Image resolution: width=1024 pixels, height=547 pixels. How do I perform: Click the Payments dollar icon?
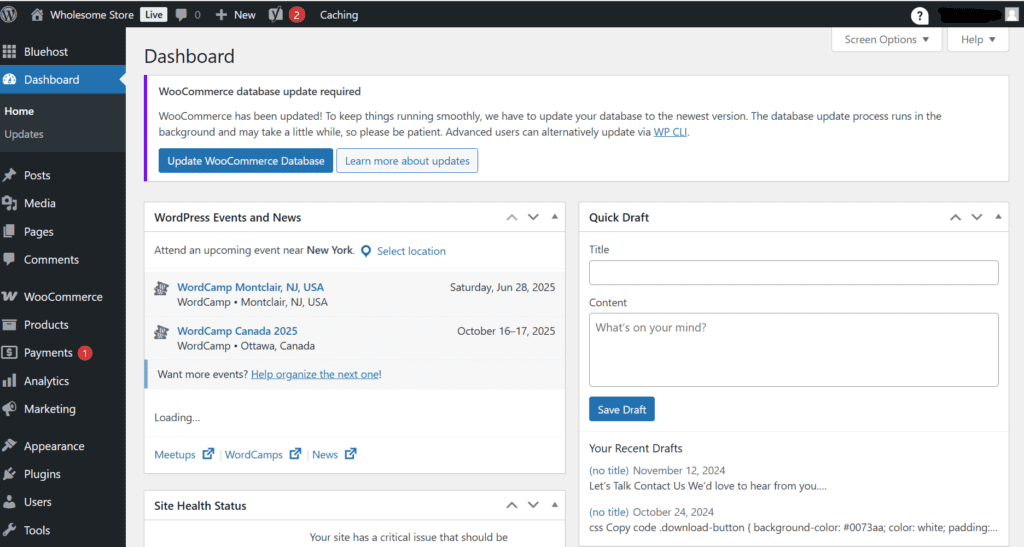coord(9,352)
